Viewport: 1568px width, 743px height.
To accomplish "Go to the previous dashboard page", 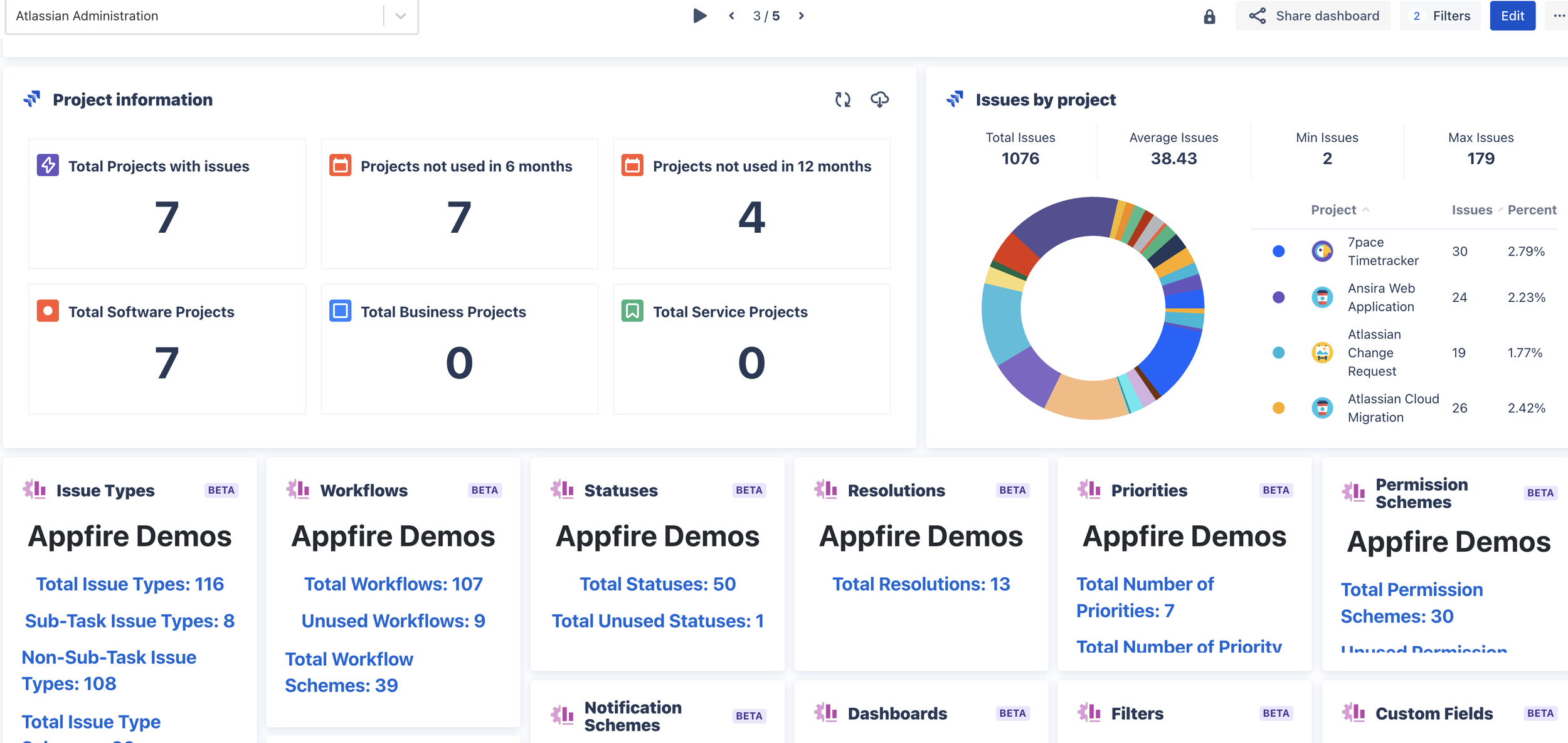I will coord(731,16).
